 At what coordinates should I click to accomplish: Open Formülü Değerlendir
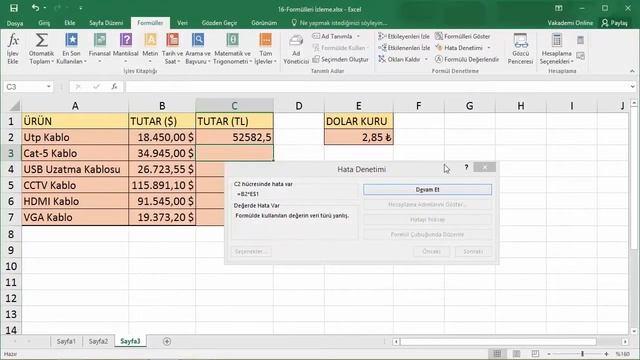point(467,59)
